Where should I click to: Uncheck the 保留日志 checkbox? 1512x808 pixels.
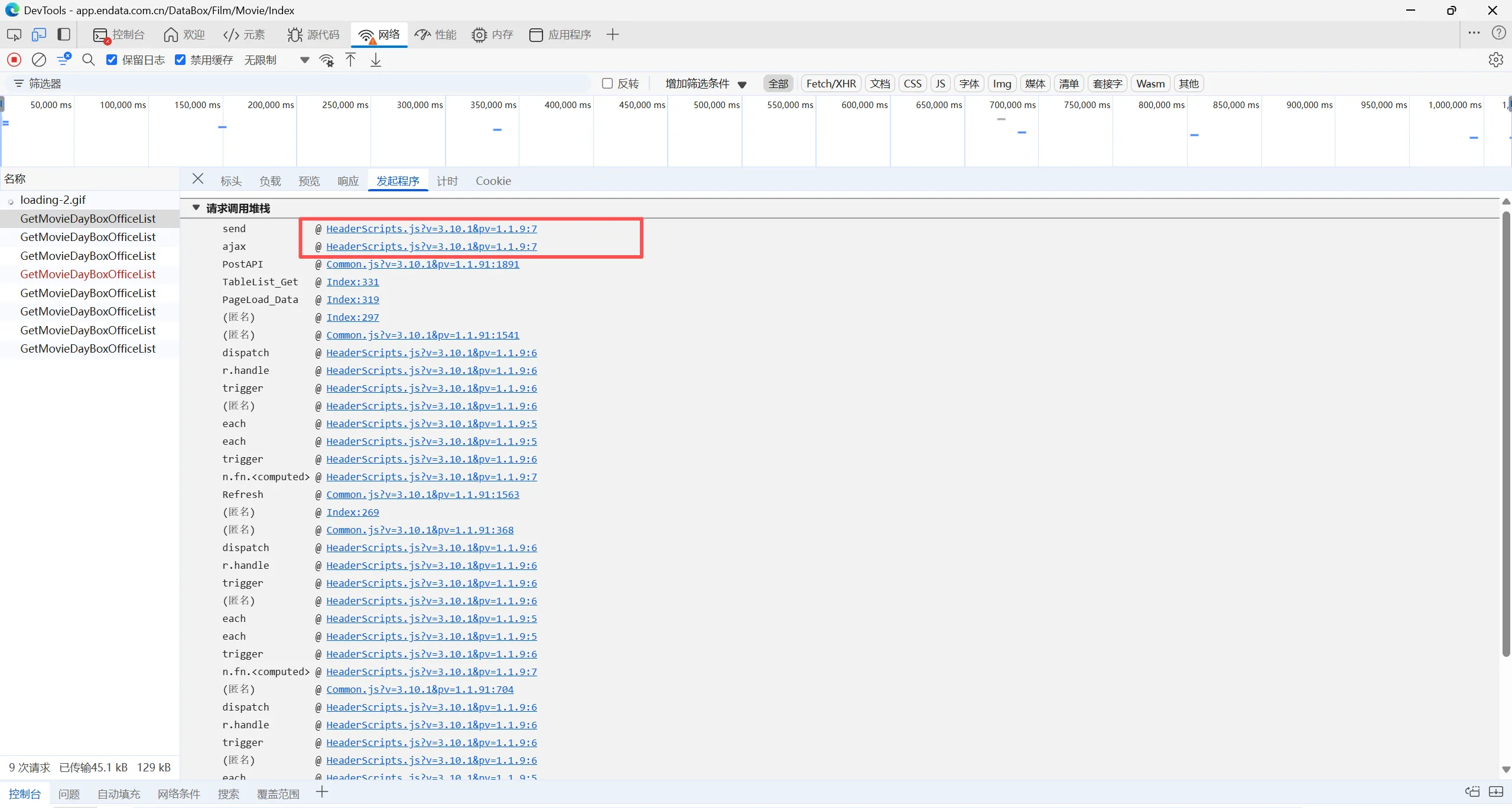[112, 60]
